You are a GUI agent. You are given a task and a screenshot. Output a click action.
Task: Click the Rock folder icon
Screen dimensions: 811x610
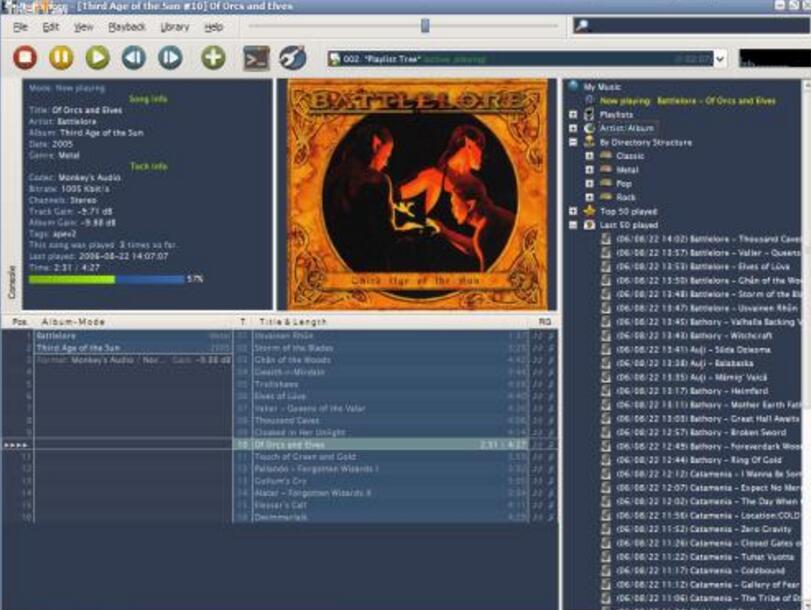606,197
